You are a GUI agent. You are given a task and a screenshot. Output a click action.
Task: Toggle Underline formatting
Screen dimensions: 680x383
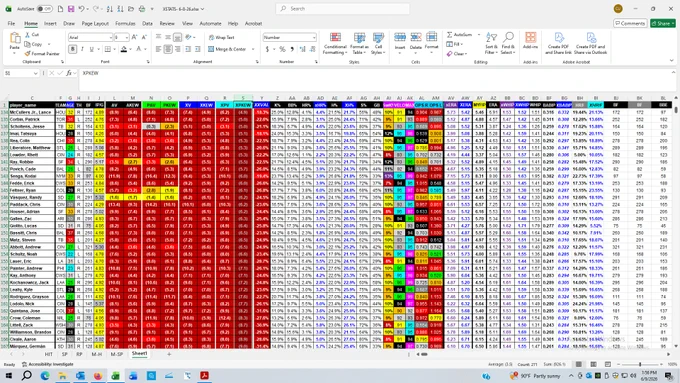tap(92, 49)
